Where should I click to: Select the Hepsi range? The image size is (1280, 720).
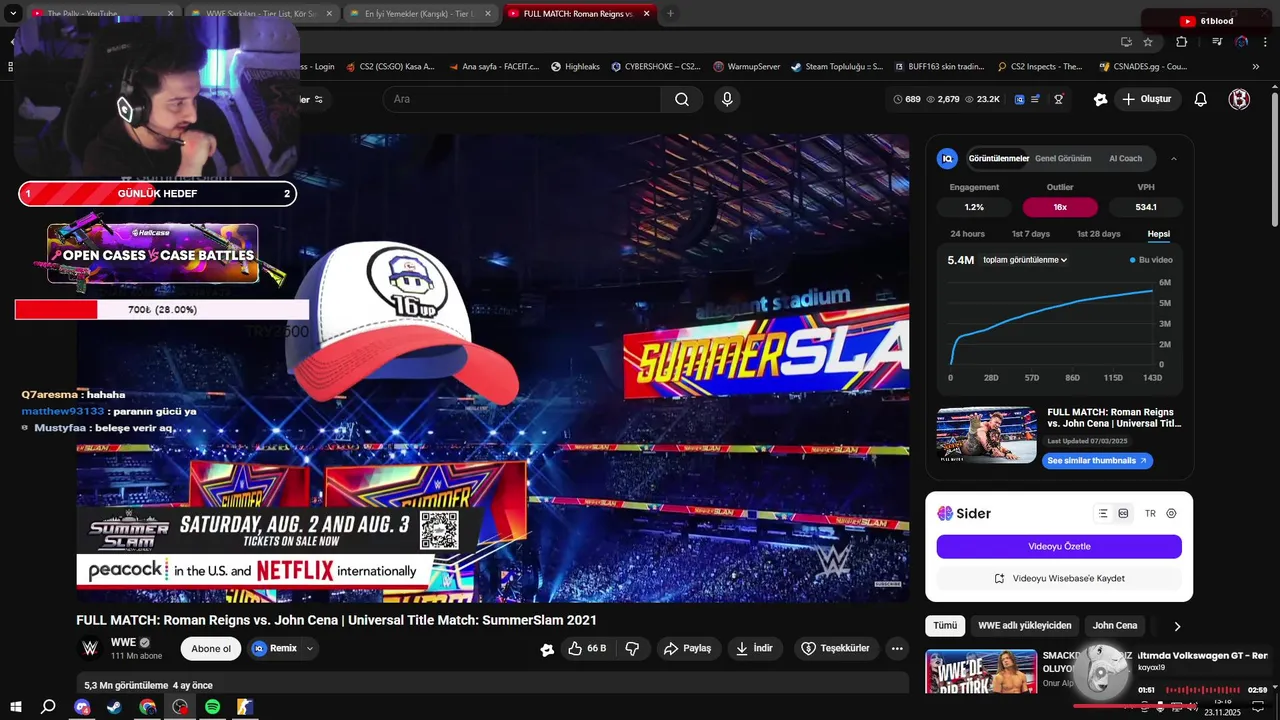point(1158,234)
